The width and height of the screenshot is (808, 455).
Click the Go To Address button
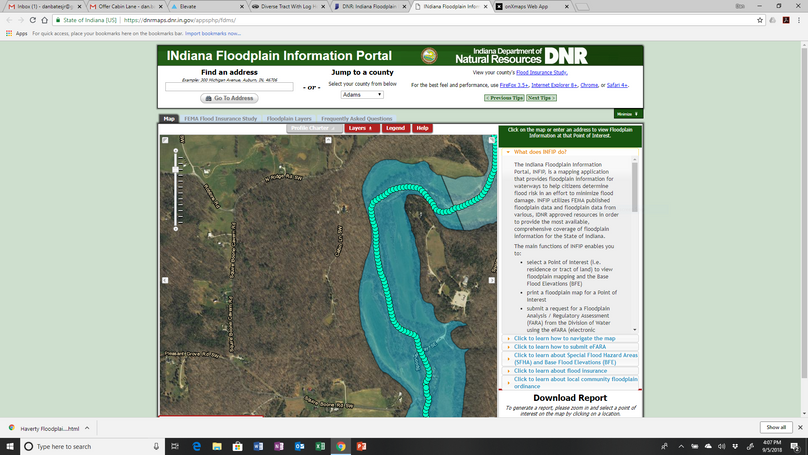point(229,98)
